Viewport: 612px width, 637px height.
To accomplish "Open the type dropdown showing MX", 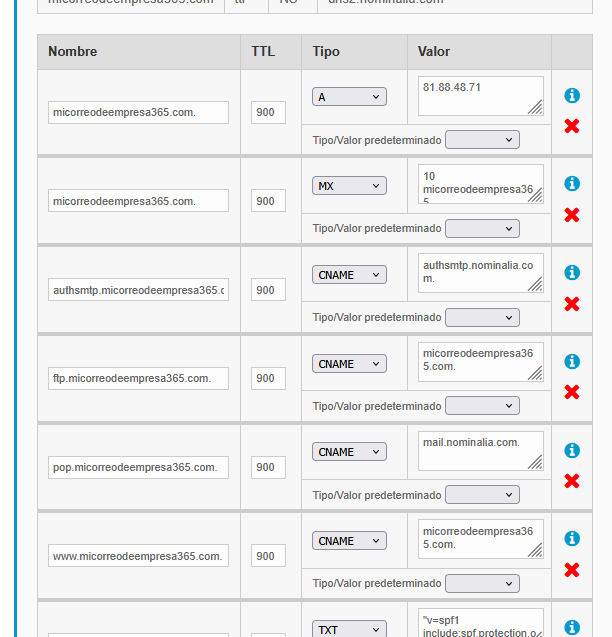I will click(349, 186).
